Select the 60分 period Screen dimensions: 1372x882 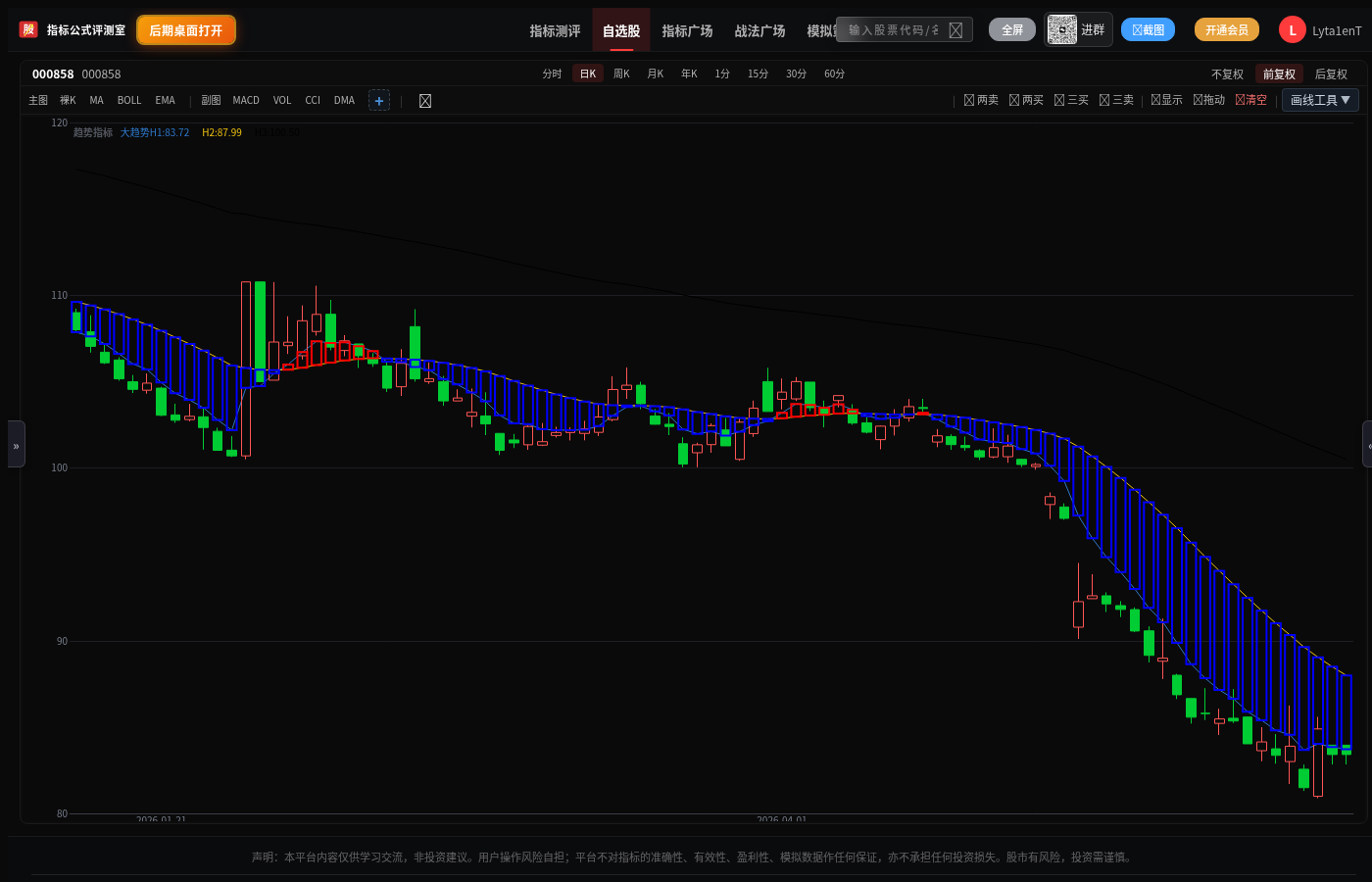pos(834,73)
